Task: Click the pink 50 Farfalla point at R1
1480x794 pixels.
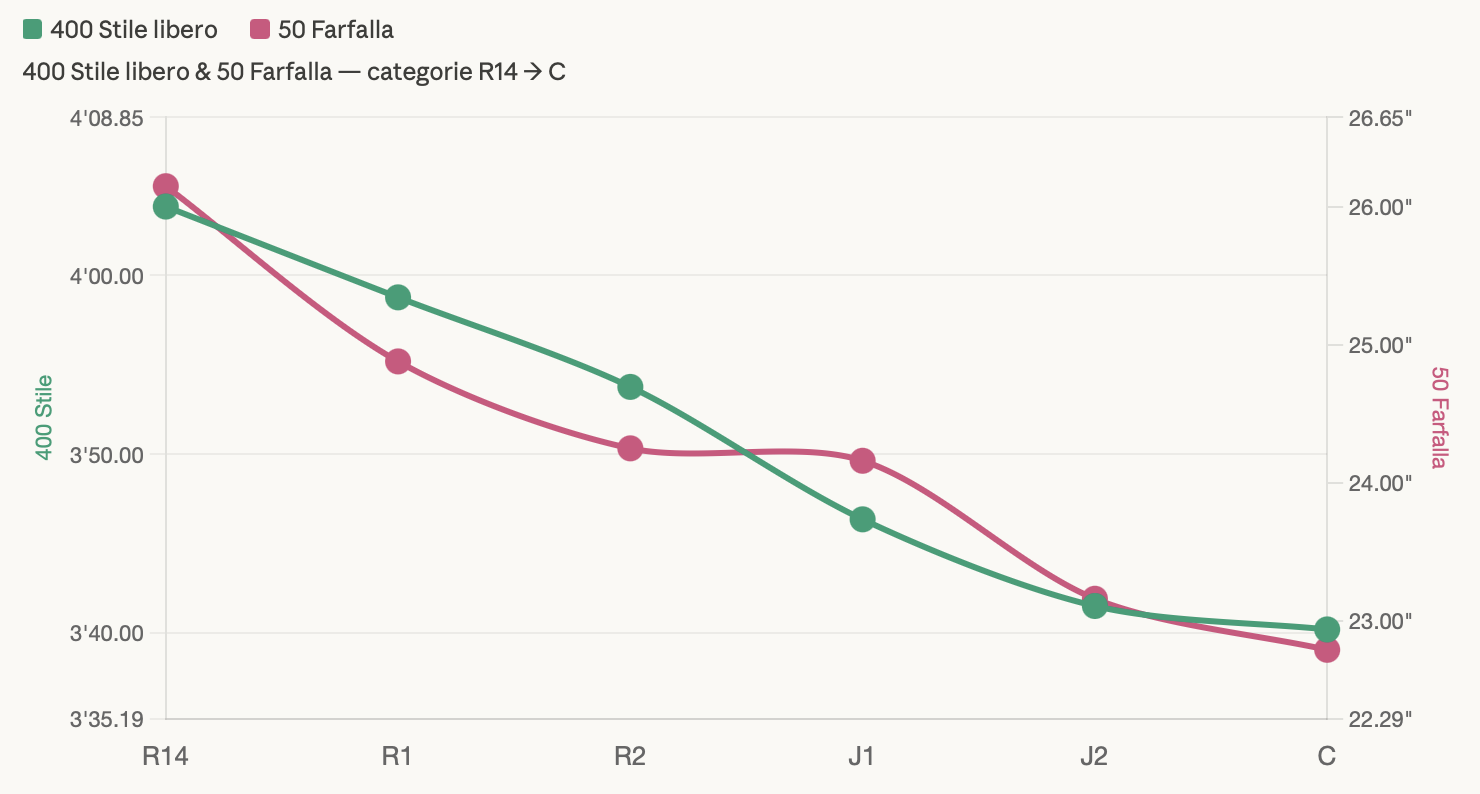Action: click(398, 361)
